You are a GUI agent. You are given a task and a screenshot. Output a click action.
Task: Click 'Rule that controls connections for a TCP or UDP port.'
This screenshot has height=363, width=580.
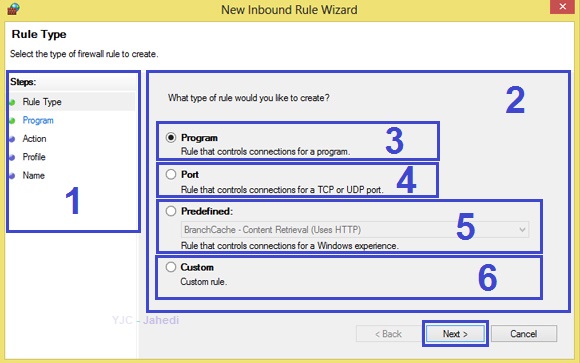[282, 190]
